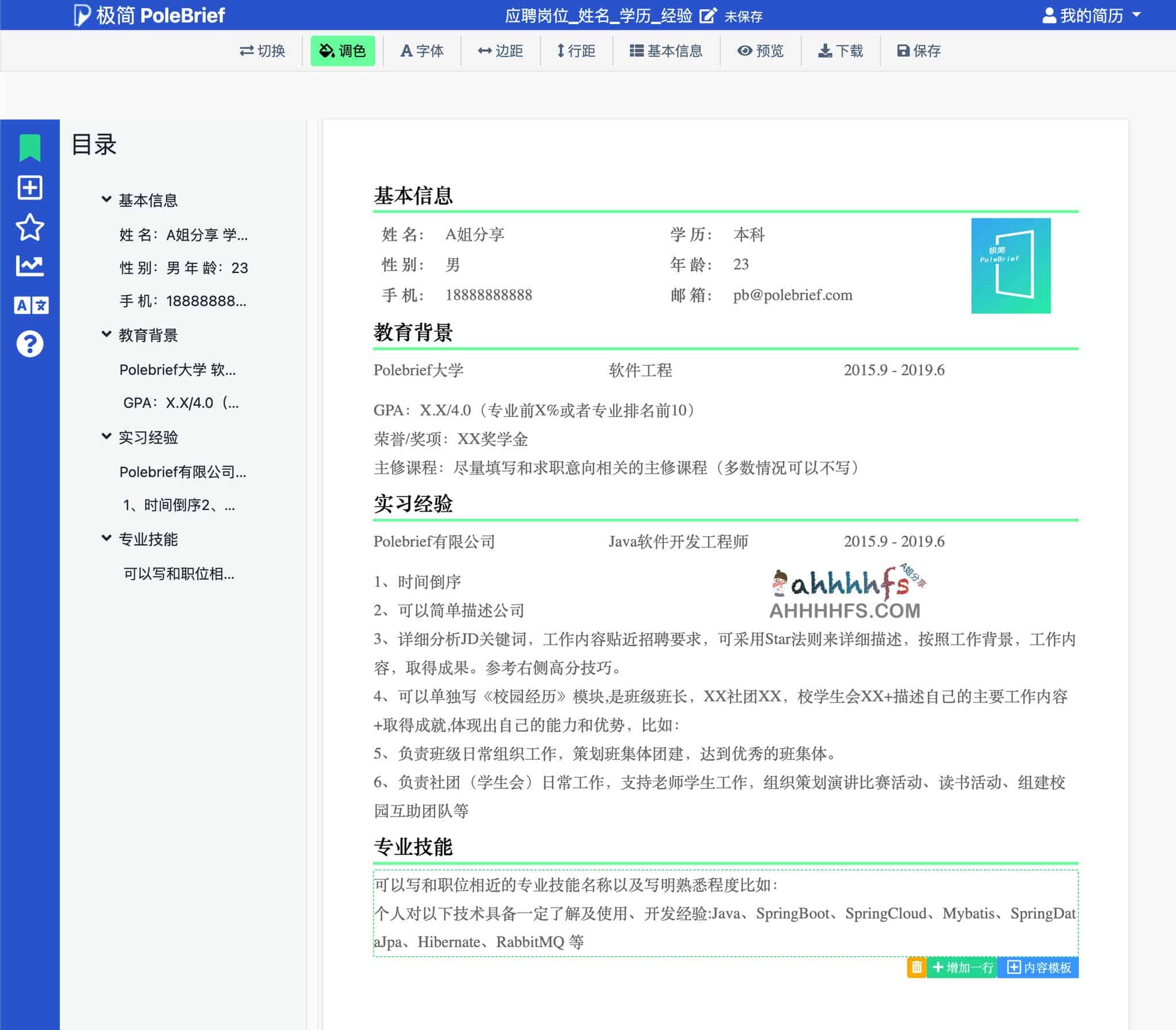
Task: Open 下载 download tool in toolbar
Action: (x=841, y=51)
